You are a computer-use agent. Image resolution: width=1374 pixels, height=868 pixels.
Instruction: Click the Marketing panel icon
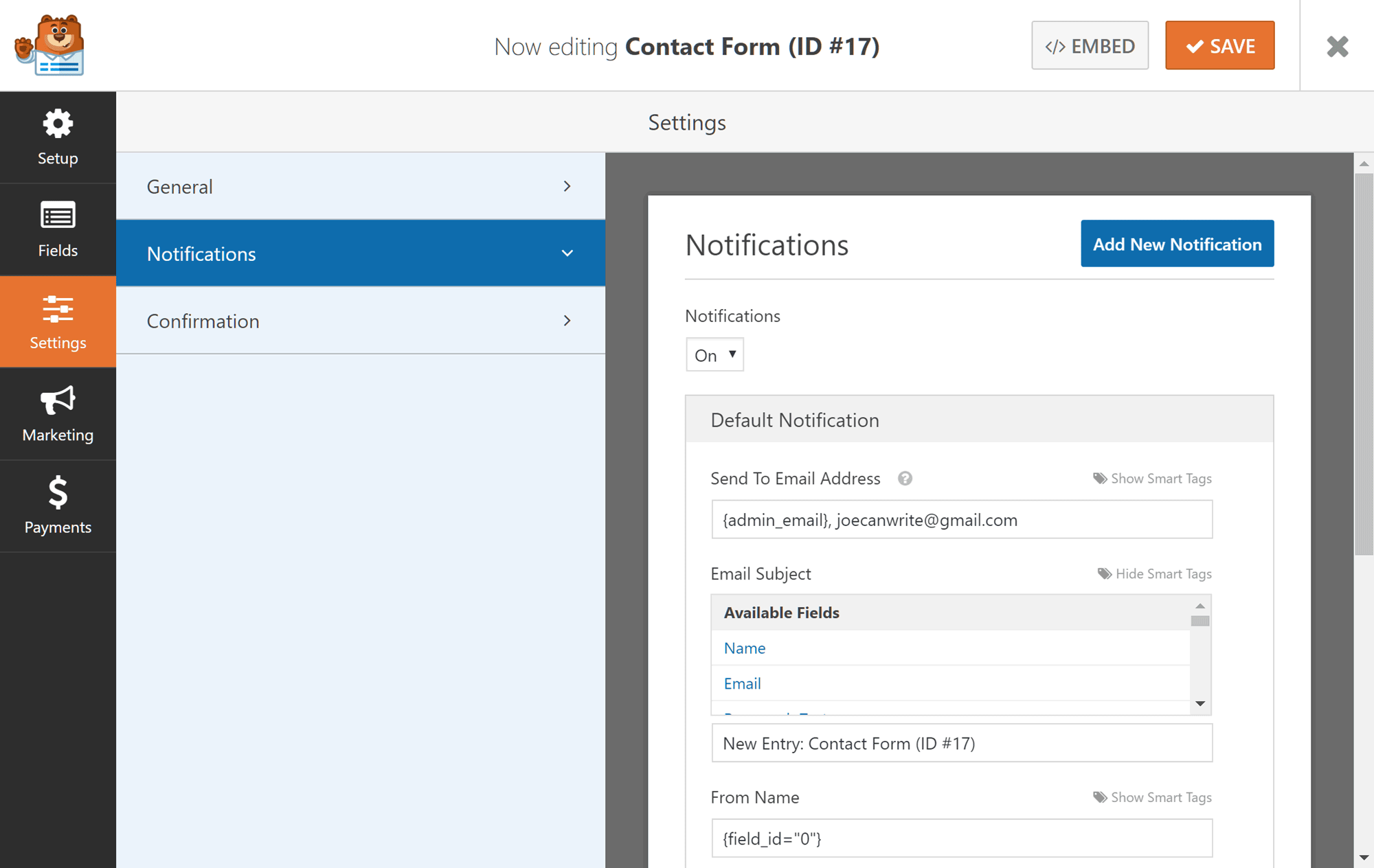[x=57, y=410]
